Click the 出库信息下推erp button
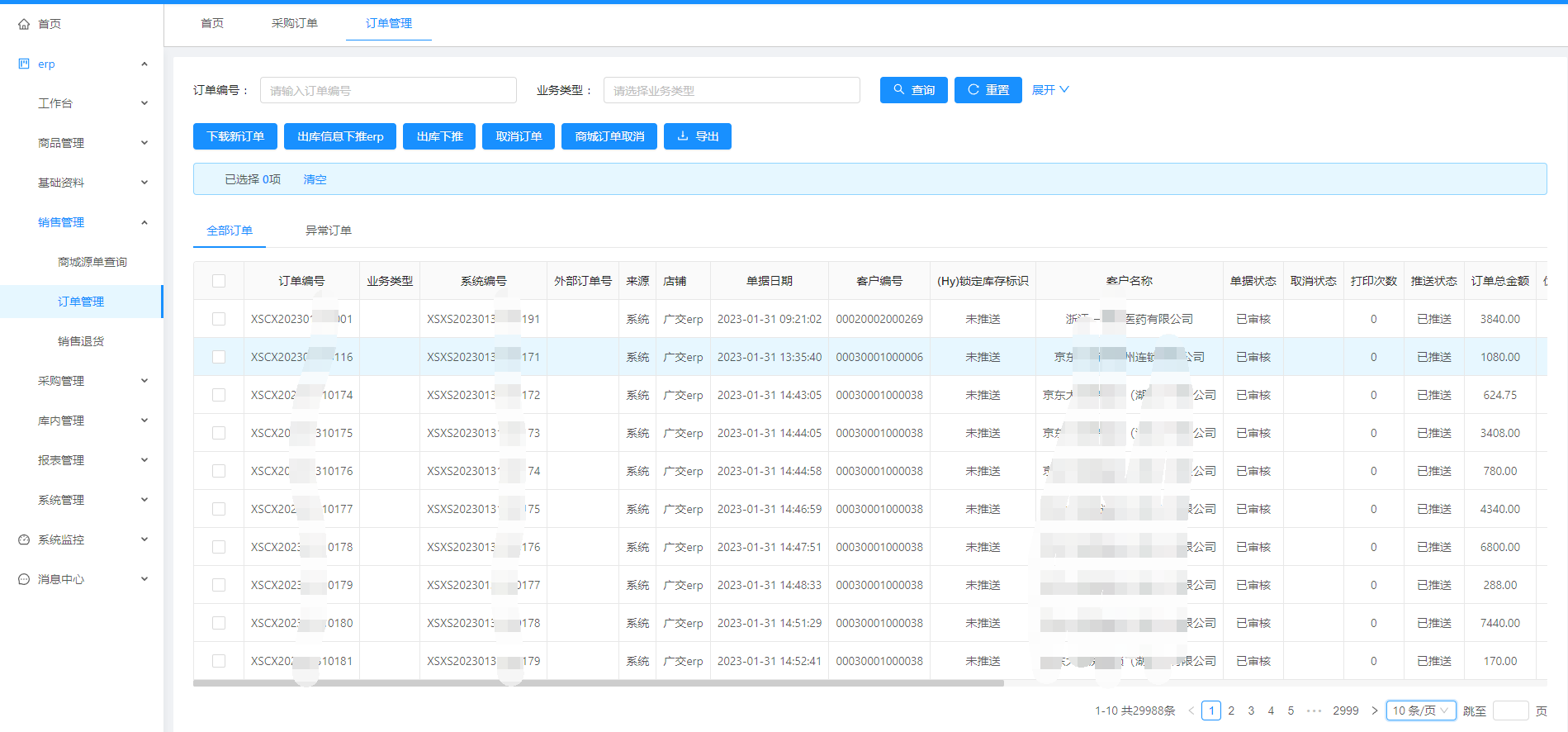Image resolution: width=1568 pixels, height=732 pixels. 340,136
